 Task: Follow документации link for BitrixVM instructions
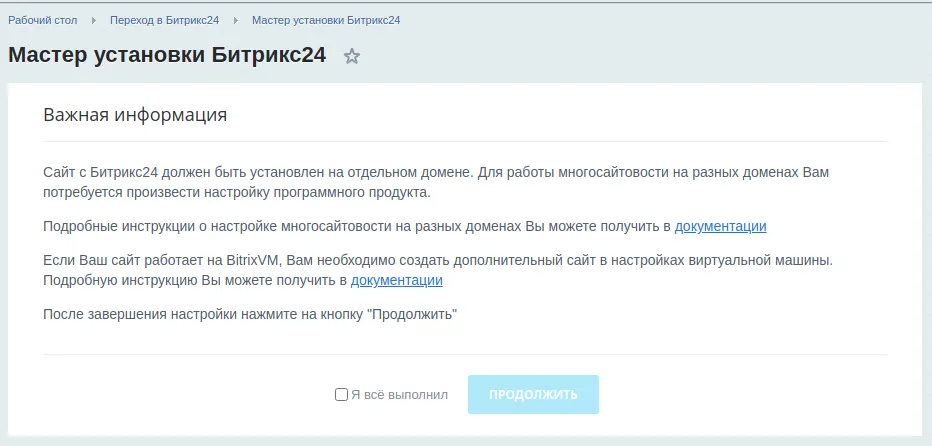pos(396,280)
